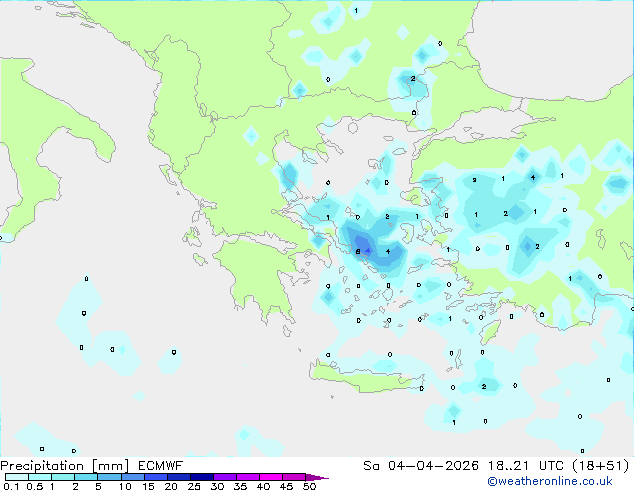Select the purple 35 mm legend swatch

tap(249, 477)
